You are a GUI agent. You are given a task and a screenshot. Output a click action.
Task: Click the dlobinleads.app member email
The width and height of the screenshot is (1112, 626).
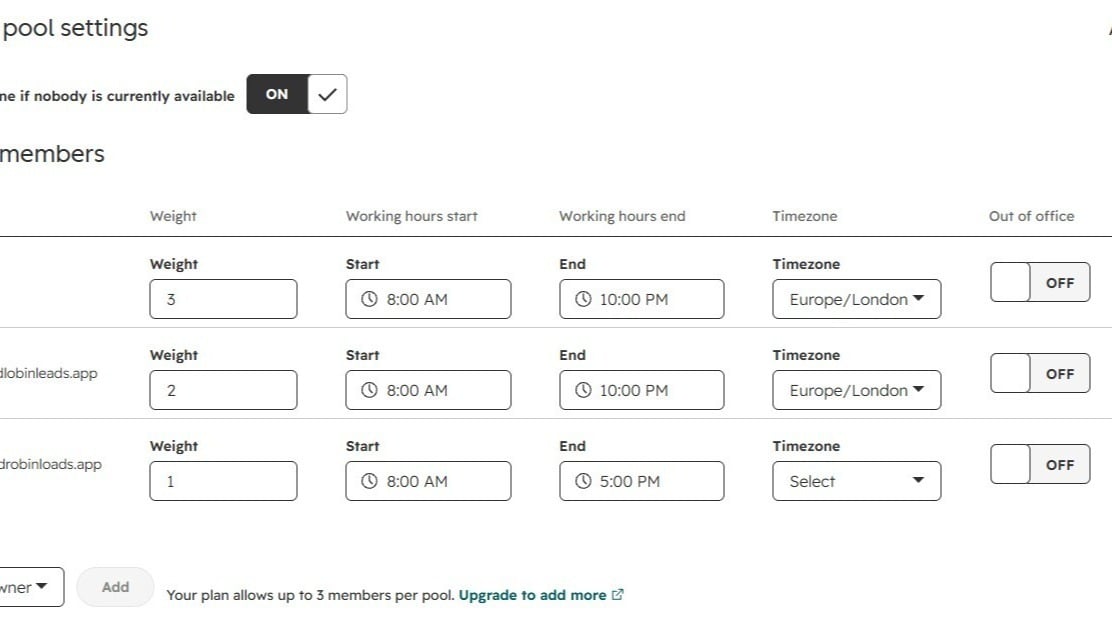pyautogui.click(x=48, y=373)
